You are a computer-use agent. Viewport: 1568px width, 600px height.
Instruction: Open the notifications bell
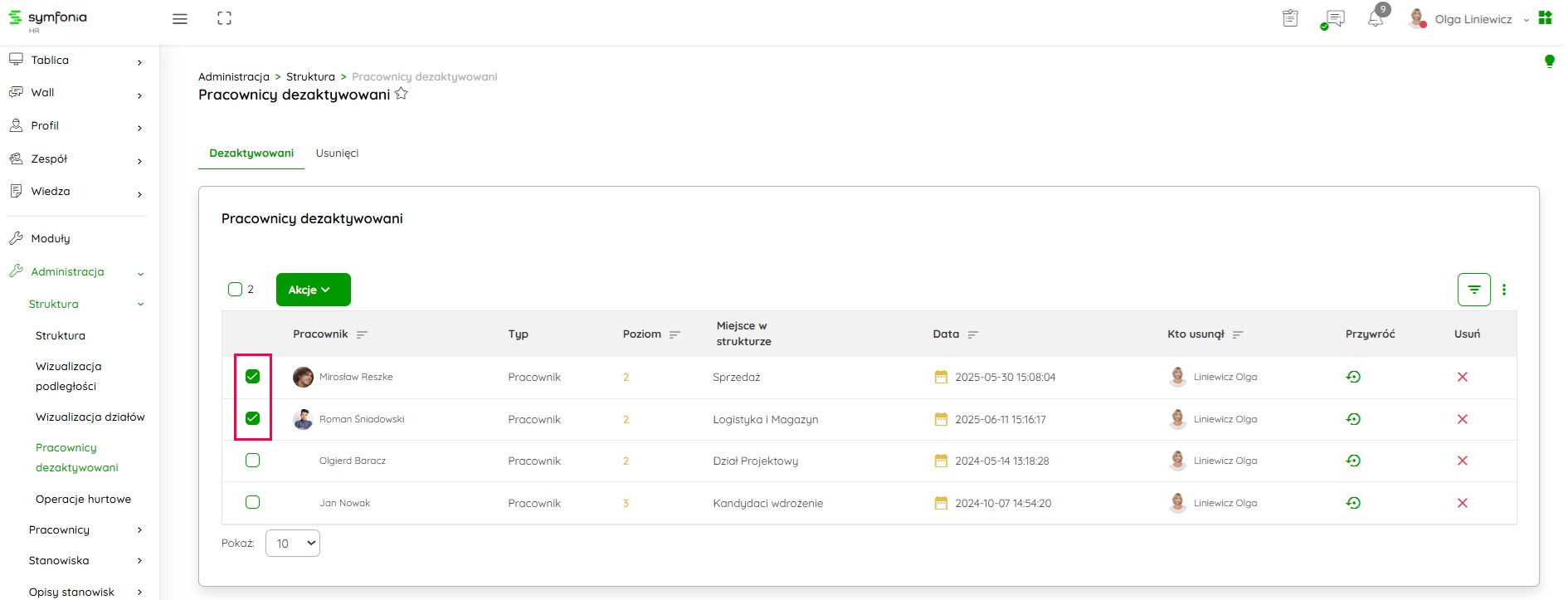tap(1375, 19)
